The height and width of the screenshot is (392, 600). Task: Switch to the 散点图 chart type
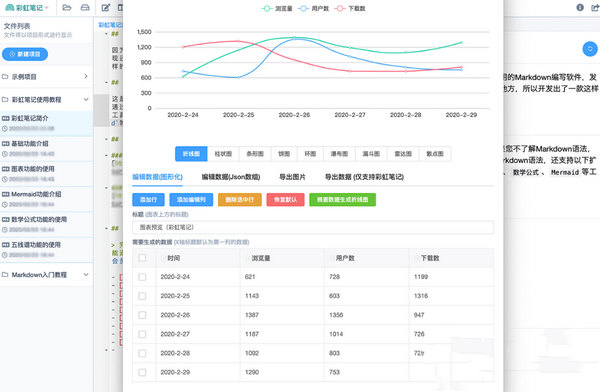(x=435, y=154)
